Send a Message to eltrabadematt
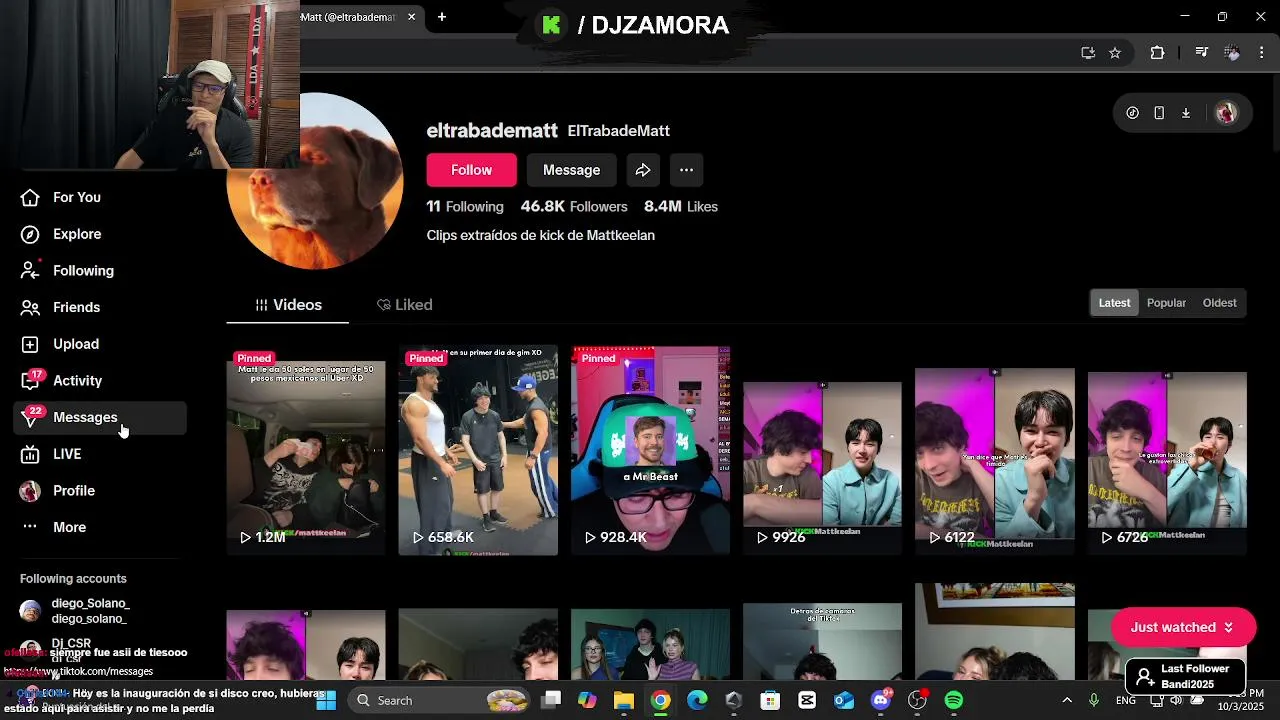 pyautogui.click(x=571, y=170)
